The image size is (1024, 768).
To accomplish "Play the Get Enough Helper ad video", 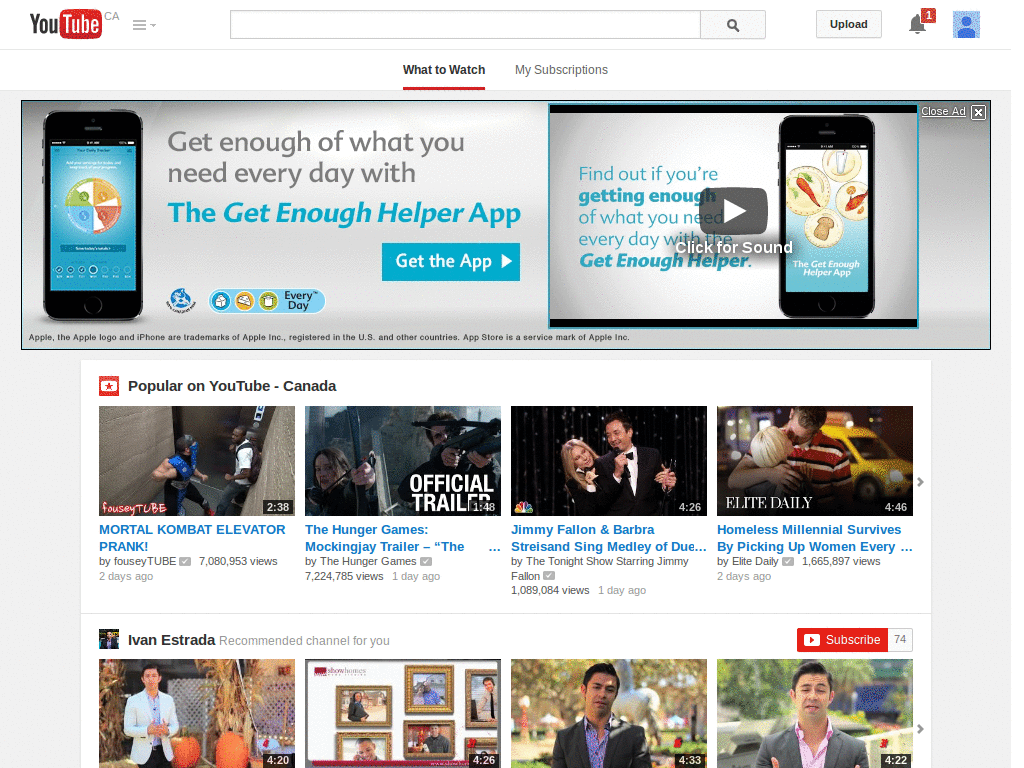I will [x=733, y=211].
